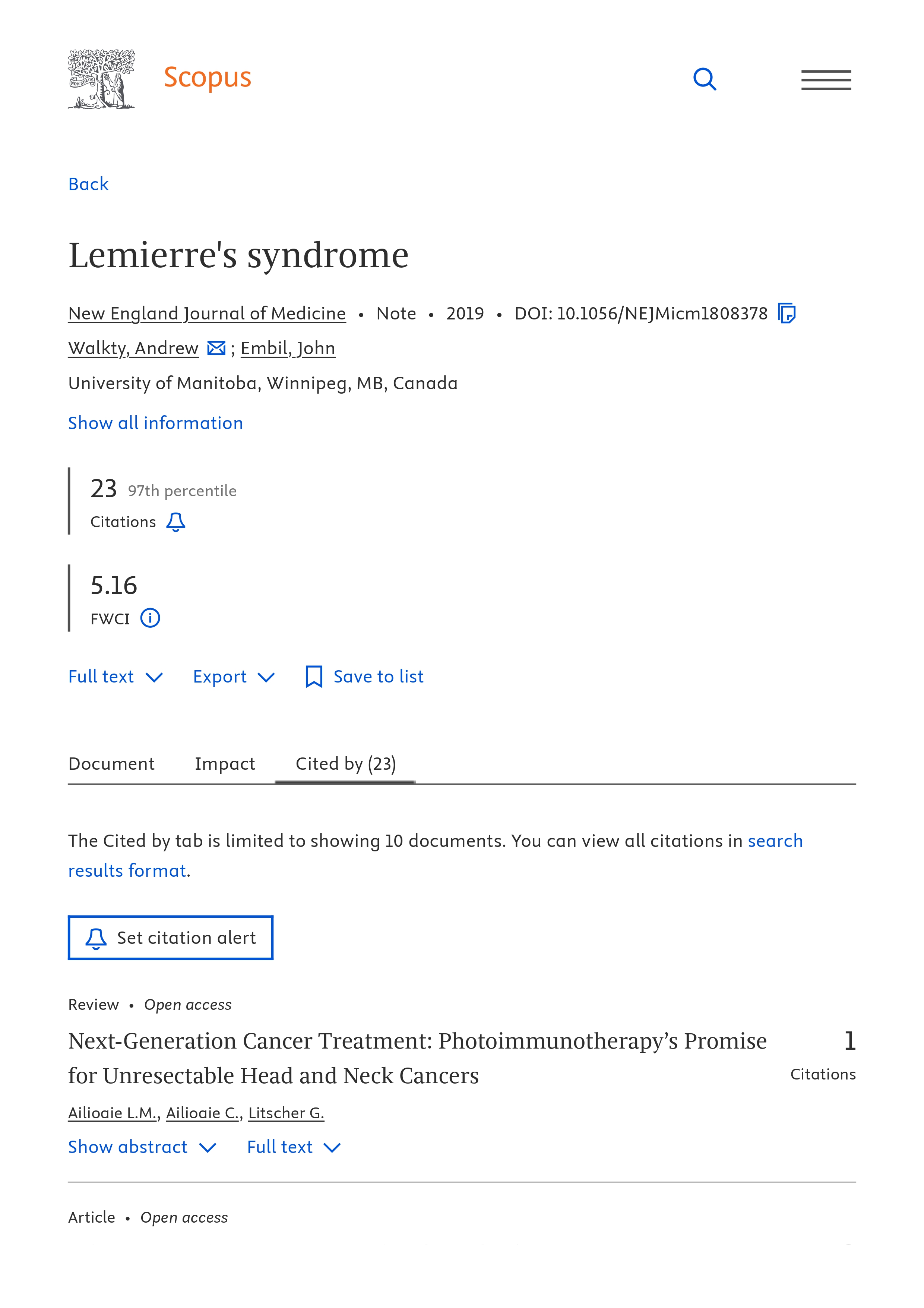924x1308 pixels.
Task: Open Full text dropdown of the cited review
Action: [294, 1147]
